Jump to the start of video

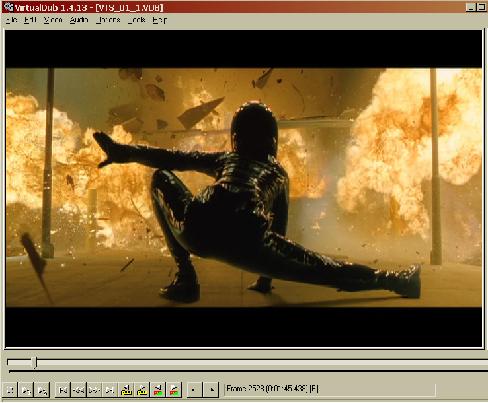point(62,389)
